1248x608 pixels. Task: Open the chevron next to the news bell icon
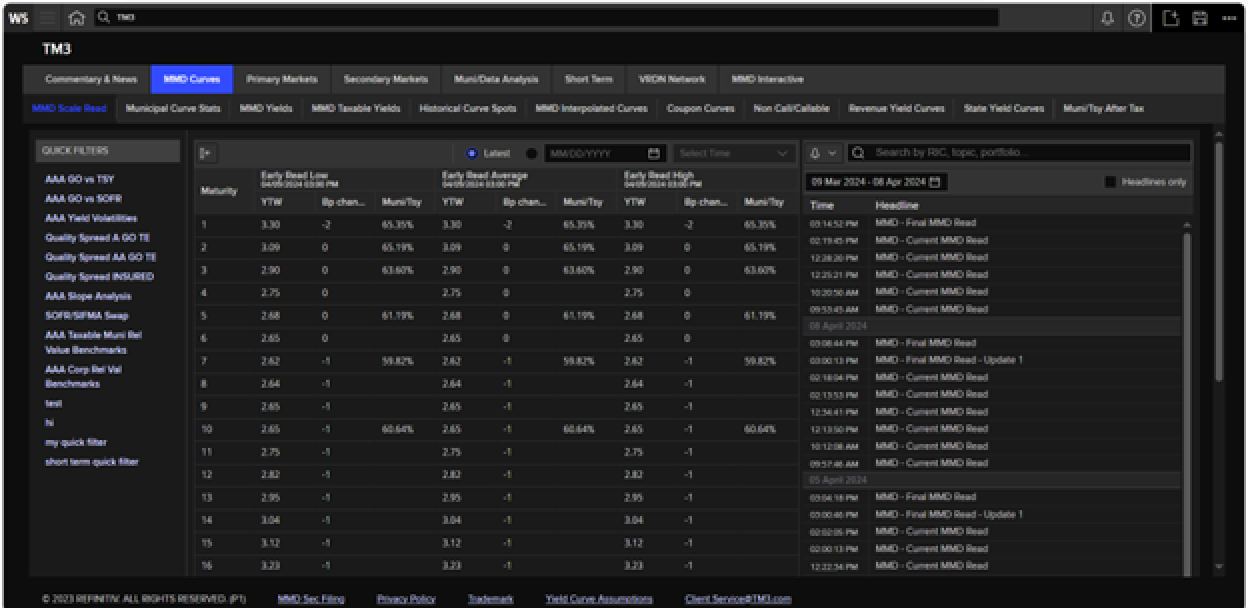(x=830, y=151)
